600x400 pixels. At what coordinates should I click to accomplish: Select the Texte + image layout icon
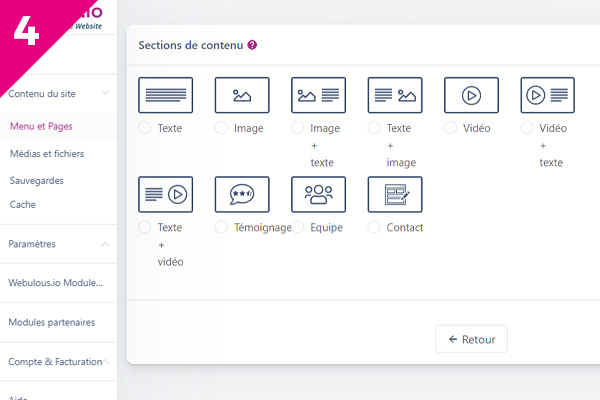[x=395, y=95]
